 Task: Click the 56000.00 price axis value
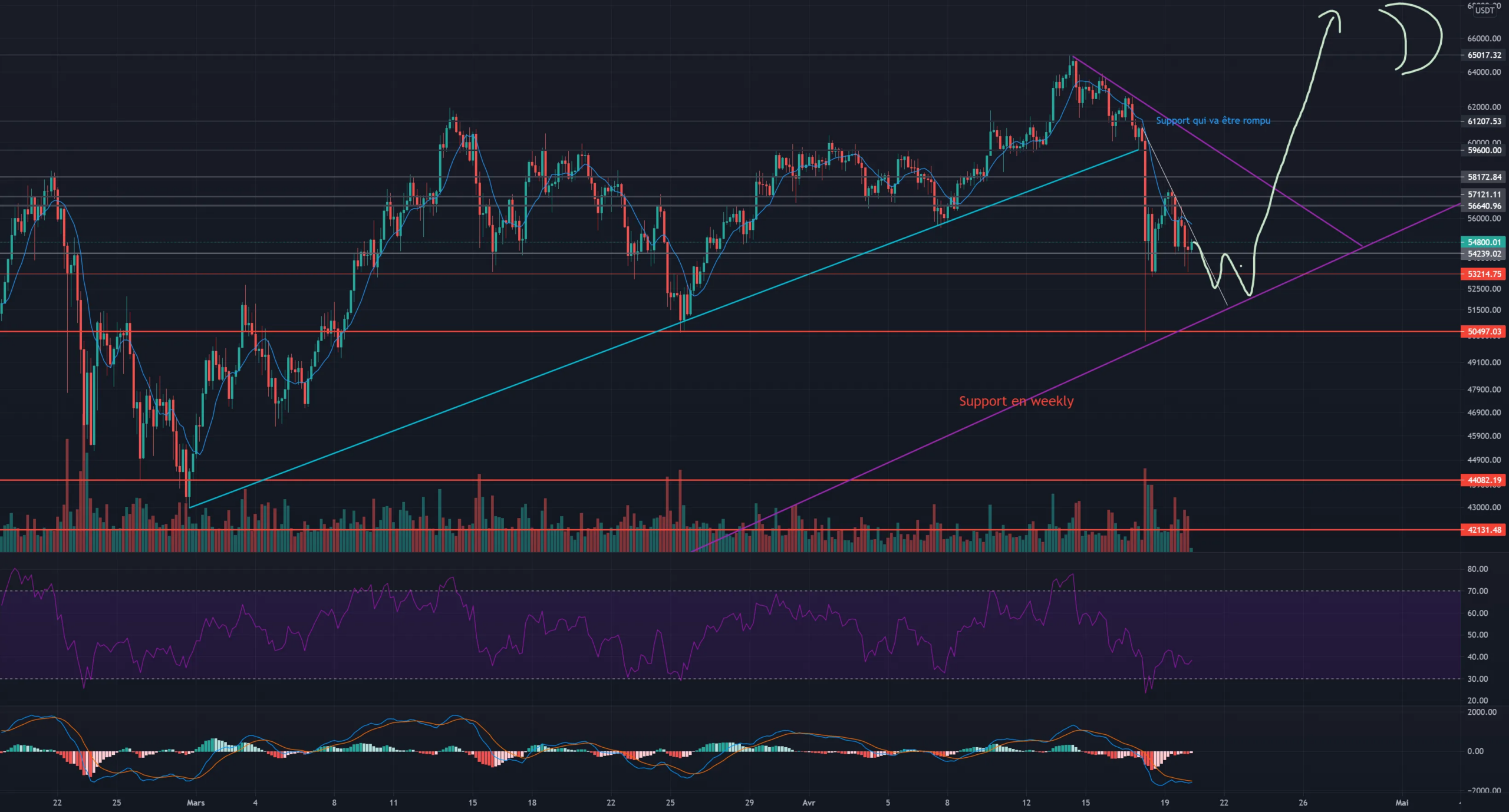(1484, 219)
